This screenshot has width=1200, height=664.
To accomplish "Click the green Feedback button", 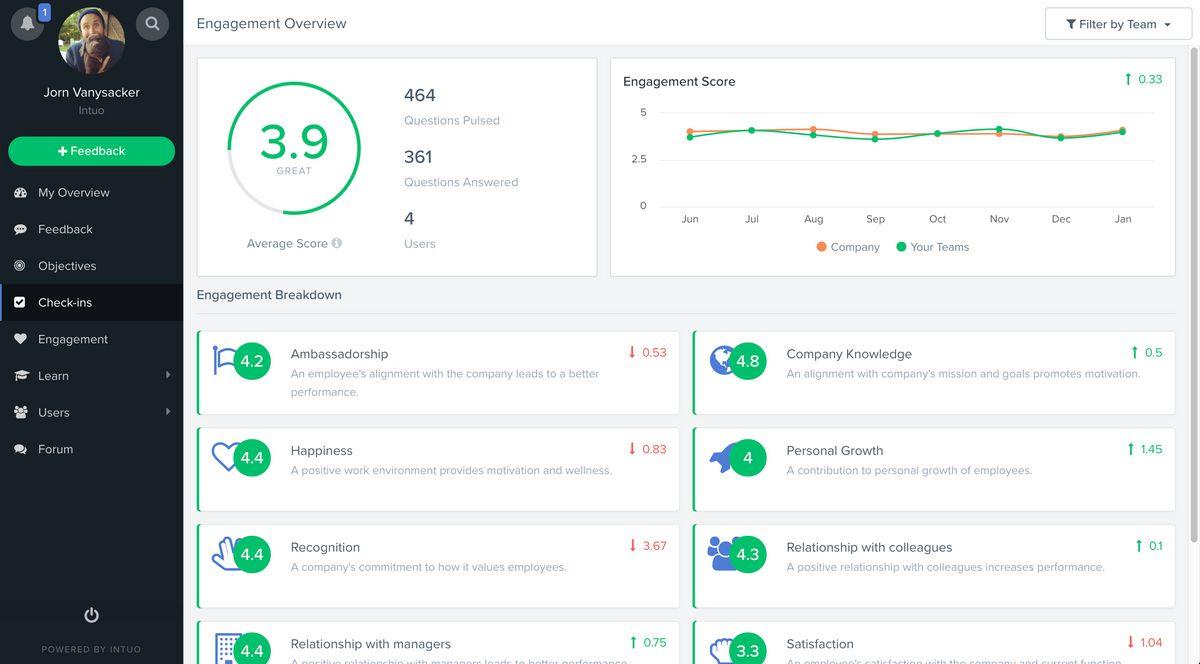I will pyautogui.click(x=91, y=151).
